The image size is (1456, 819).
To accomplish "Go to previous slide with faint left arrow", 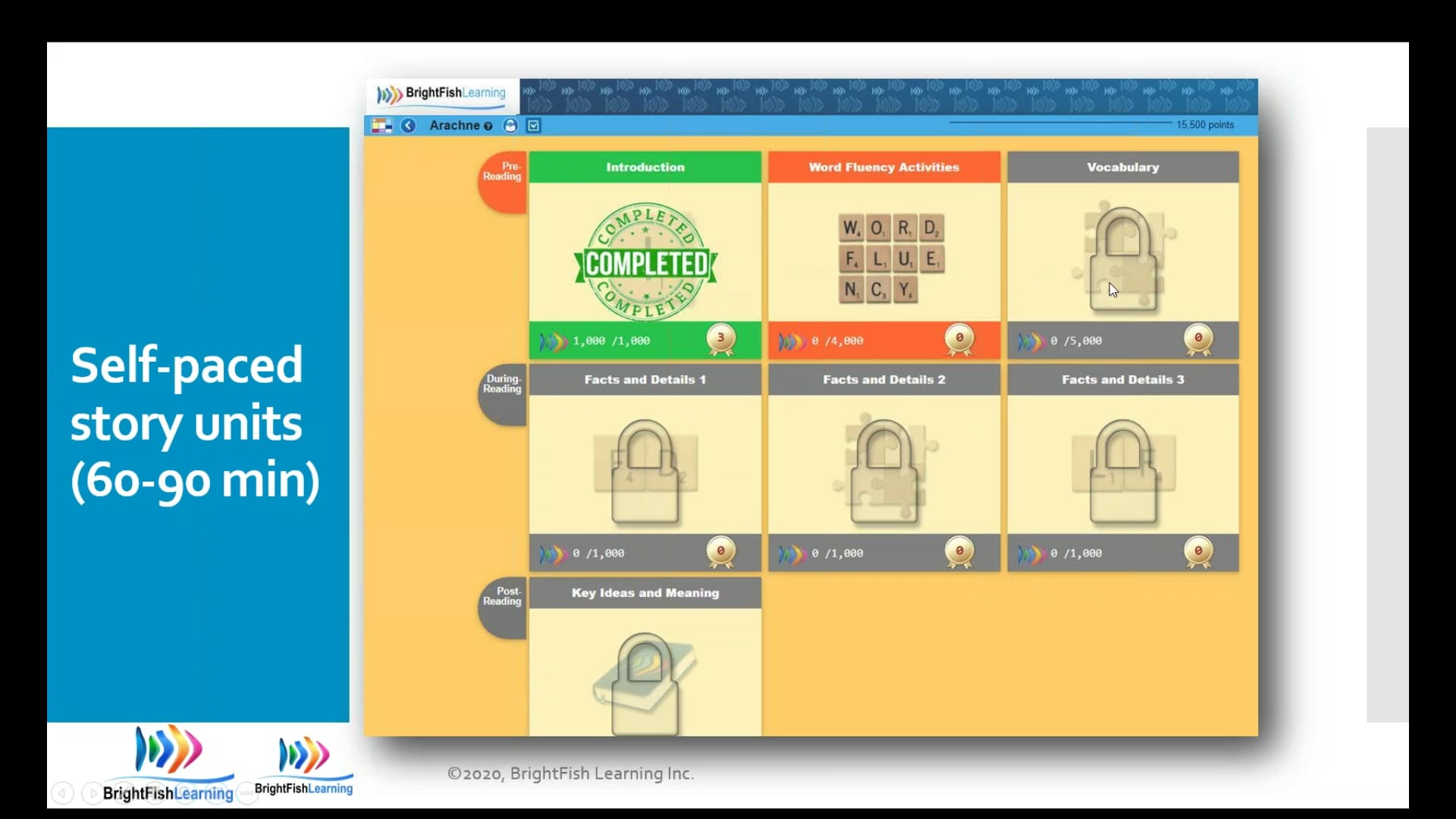I will [x=63, y=793].
